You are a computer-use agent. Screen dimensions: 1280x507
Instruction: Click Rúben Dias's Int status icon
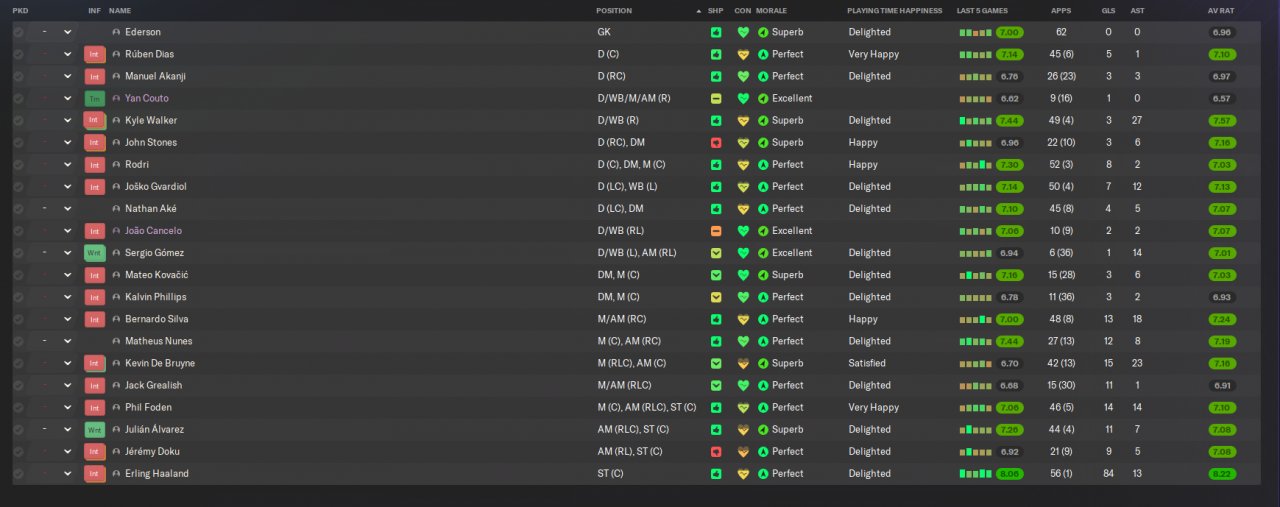94,54
